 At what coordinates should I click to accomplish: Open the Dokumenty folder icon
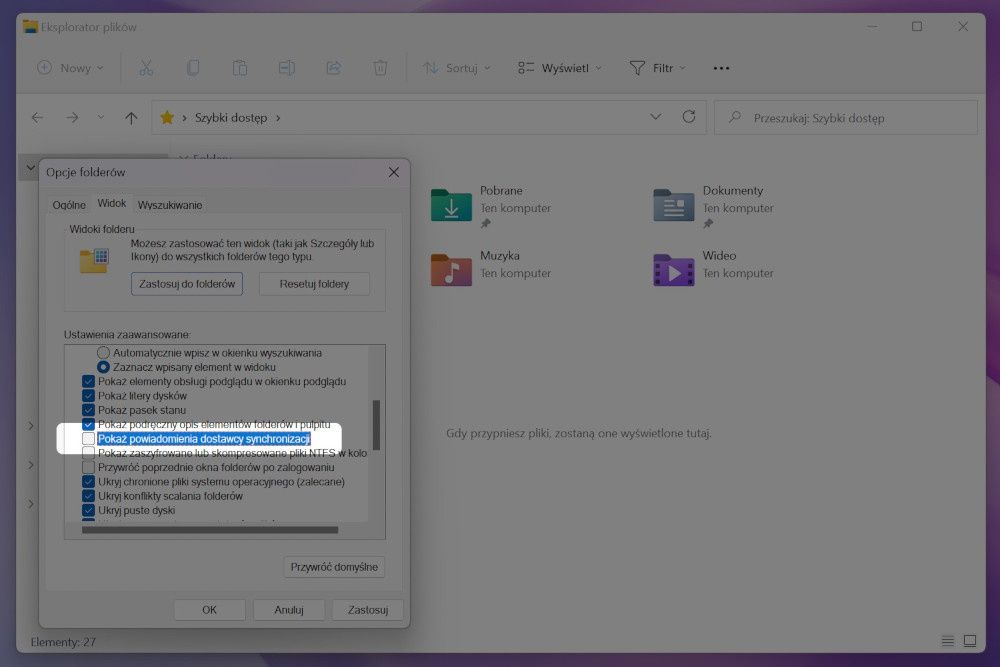[673, 204]
